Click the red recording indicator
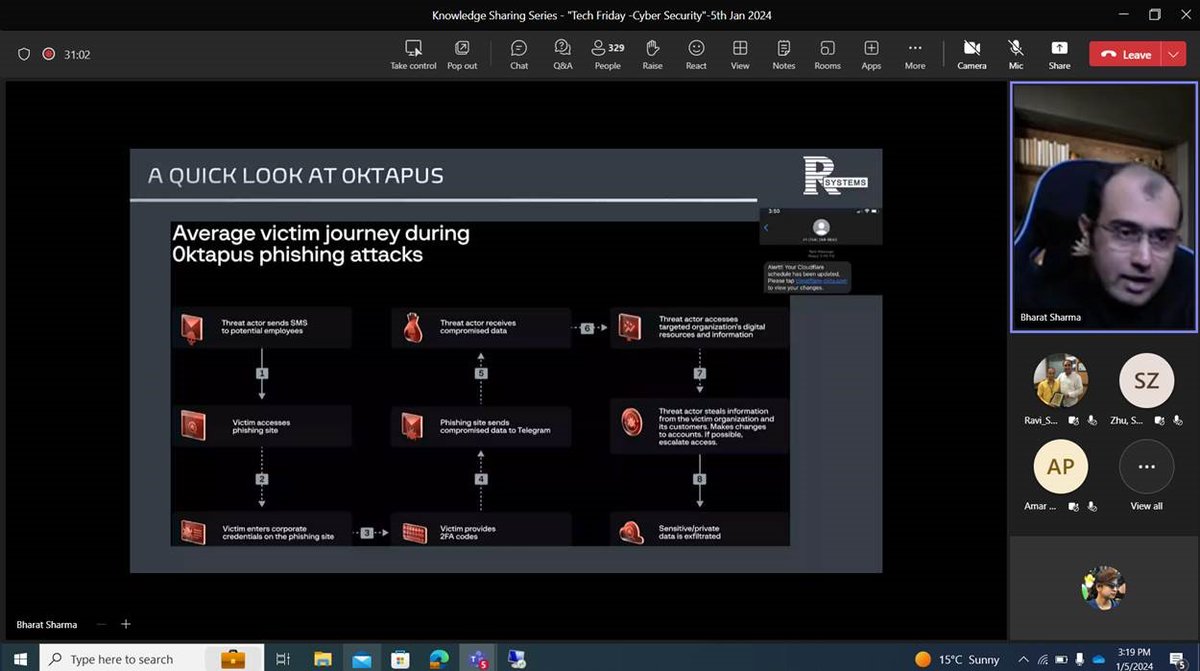This screenshot has height=671, width=1200. [x=48, y=55]
